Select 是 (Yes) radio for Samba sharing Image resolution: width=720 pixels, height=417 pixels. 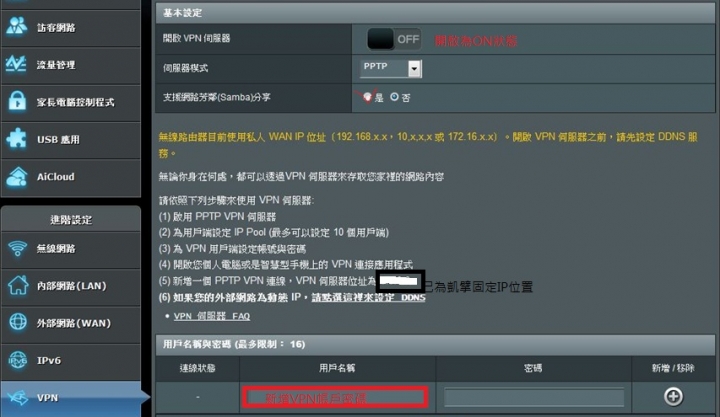(x=367, y=97)
